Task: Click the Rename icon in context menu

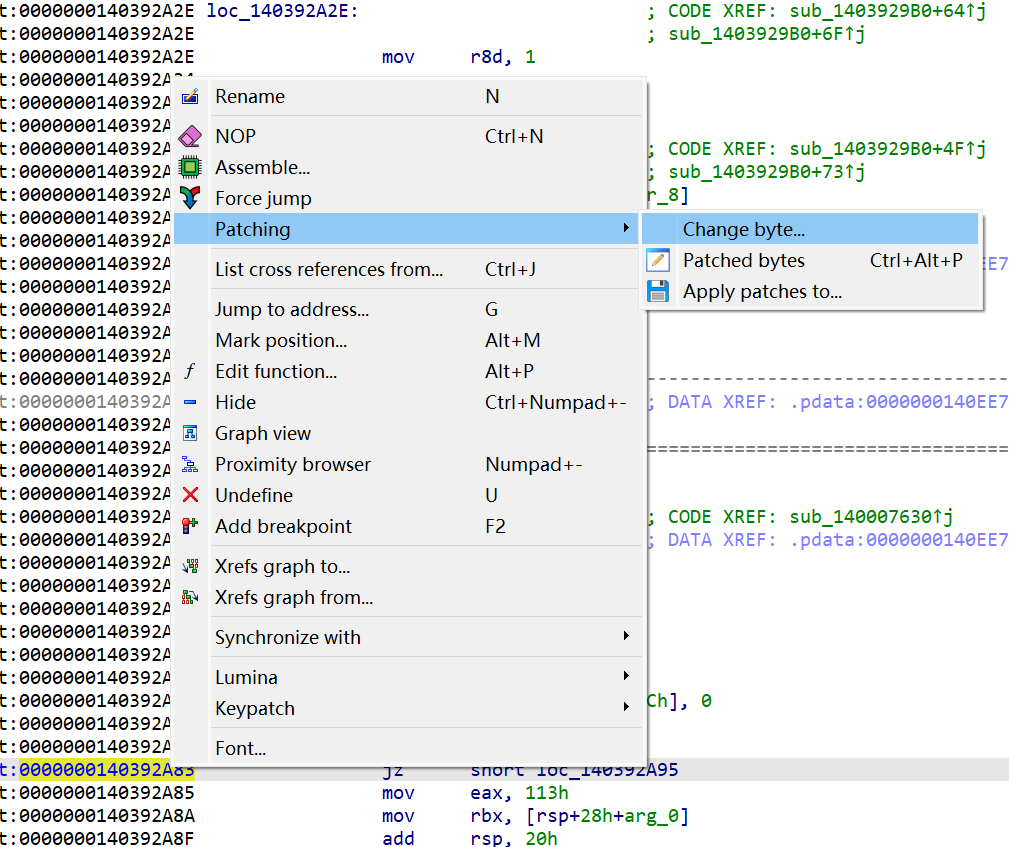Action: [189, 97]
